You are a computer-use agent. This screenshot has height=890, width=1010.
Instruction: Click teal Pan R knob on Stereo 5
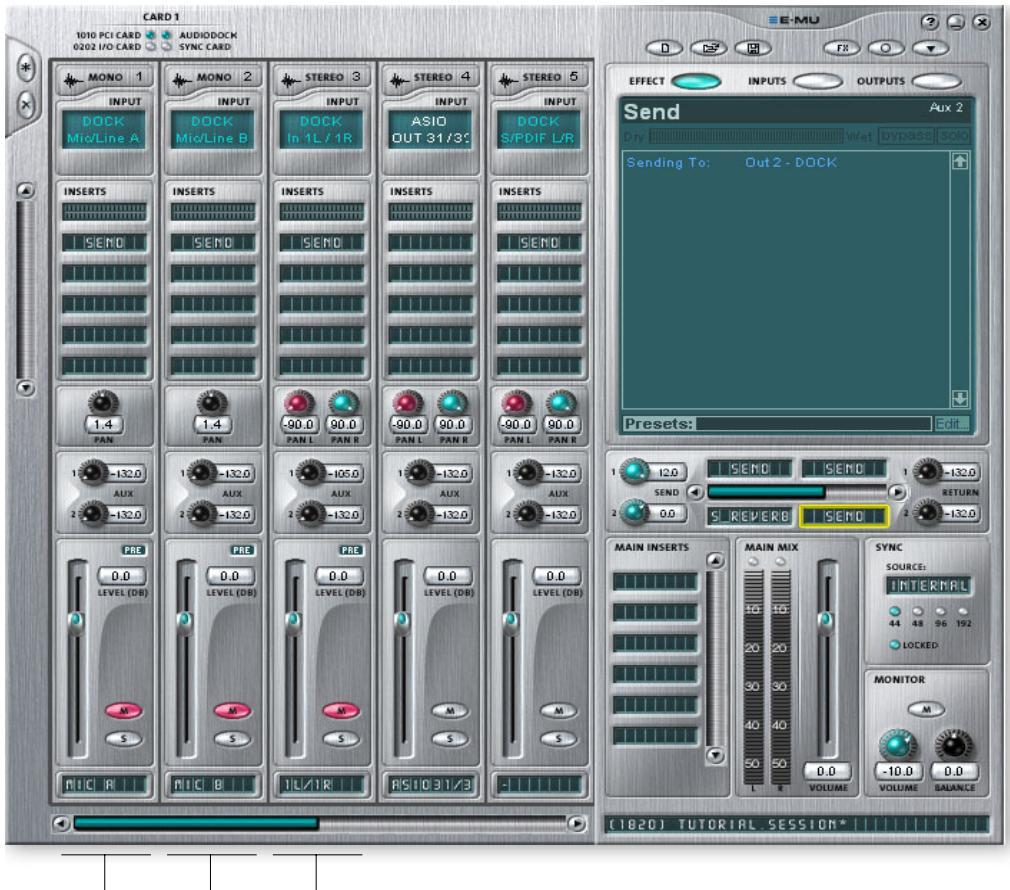tap(560, 403)
